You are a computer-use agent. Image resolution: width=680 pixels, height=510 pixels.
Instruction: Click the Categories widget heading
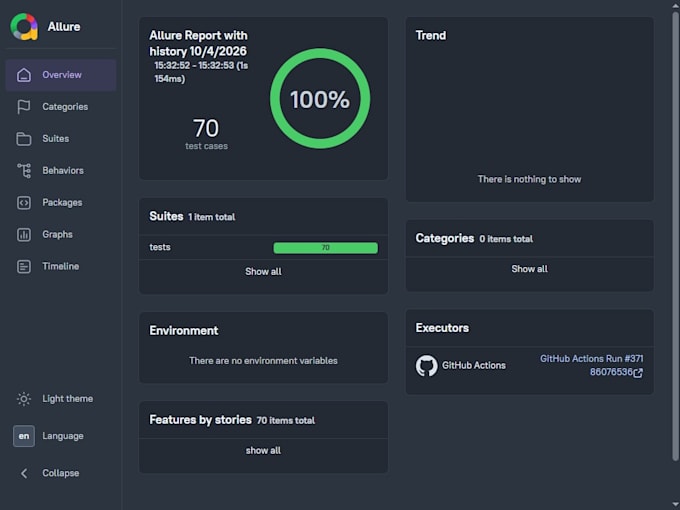click(x=445, y=239)
